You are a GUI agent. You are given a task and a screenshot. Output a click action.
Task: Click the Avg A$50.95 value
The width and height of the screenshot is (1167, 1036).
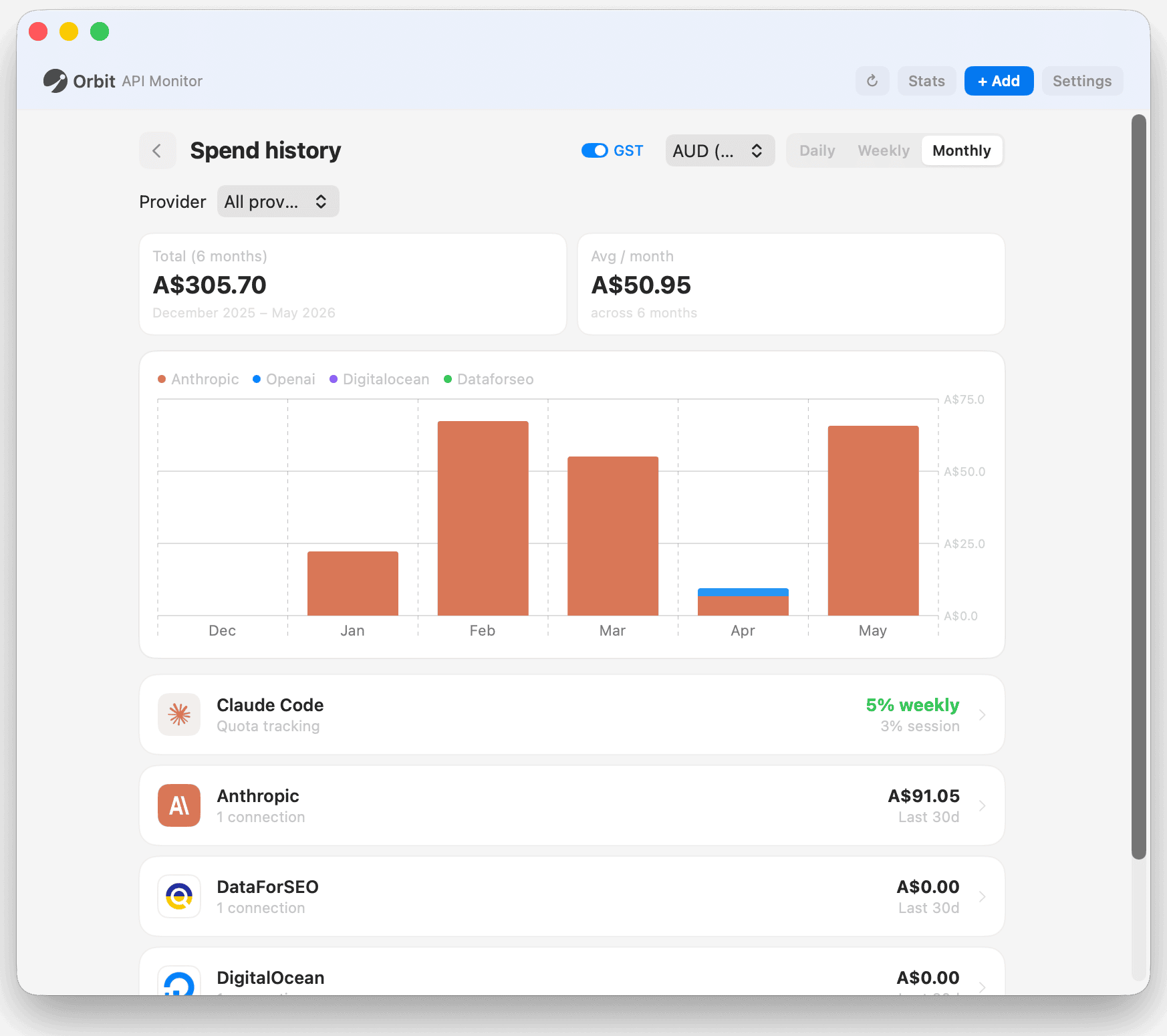[x=641, y=285]
